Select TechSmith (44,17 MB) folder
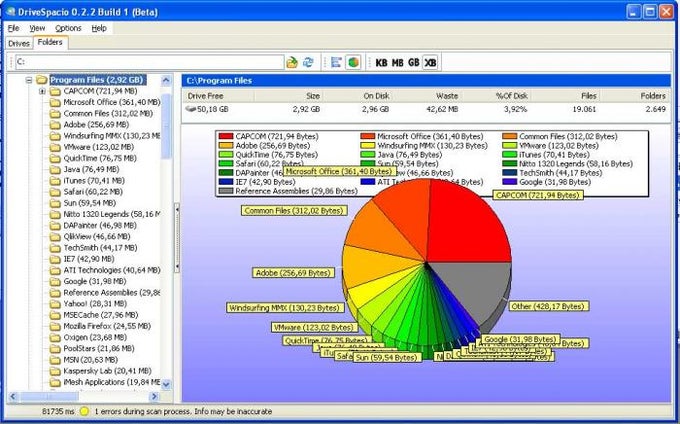Image resolution: width=680 pixels, height=424 pixels. tap(100, 248)
